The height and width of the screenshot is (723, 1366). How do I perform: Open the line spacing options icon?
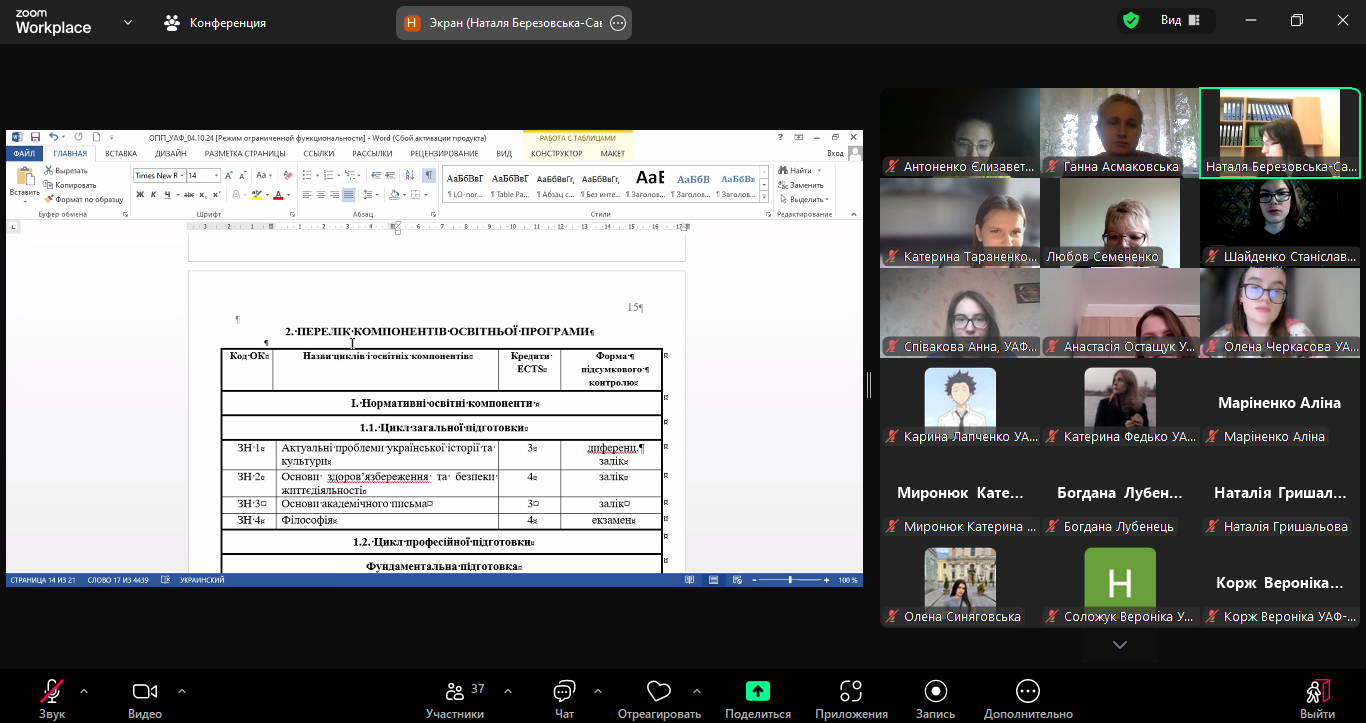[368, 195]
